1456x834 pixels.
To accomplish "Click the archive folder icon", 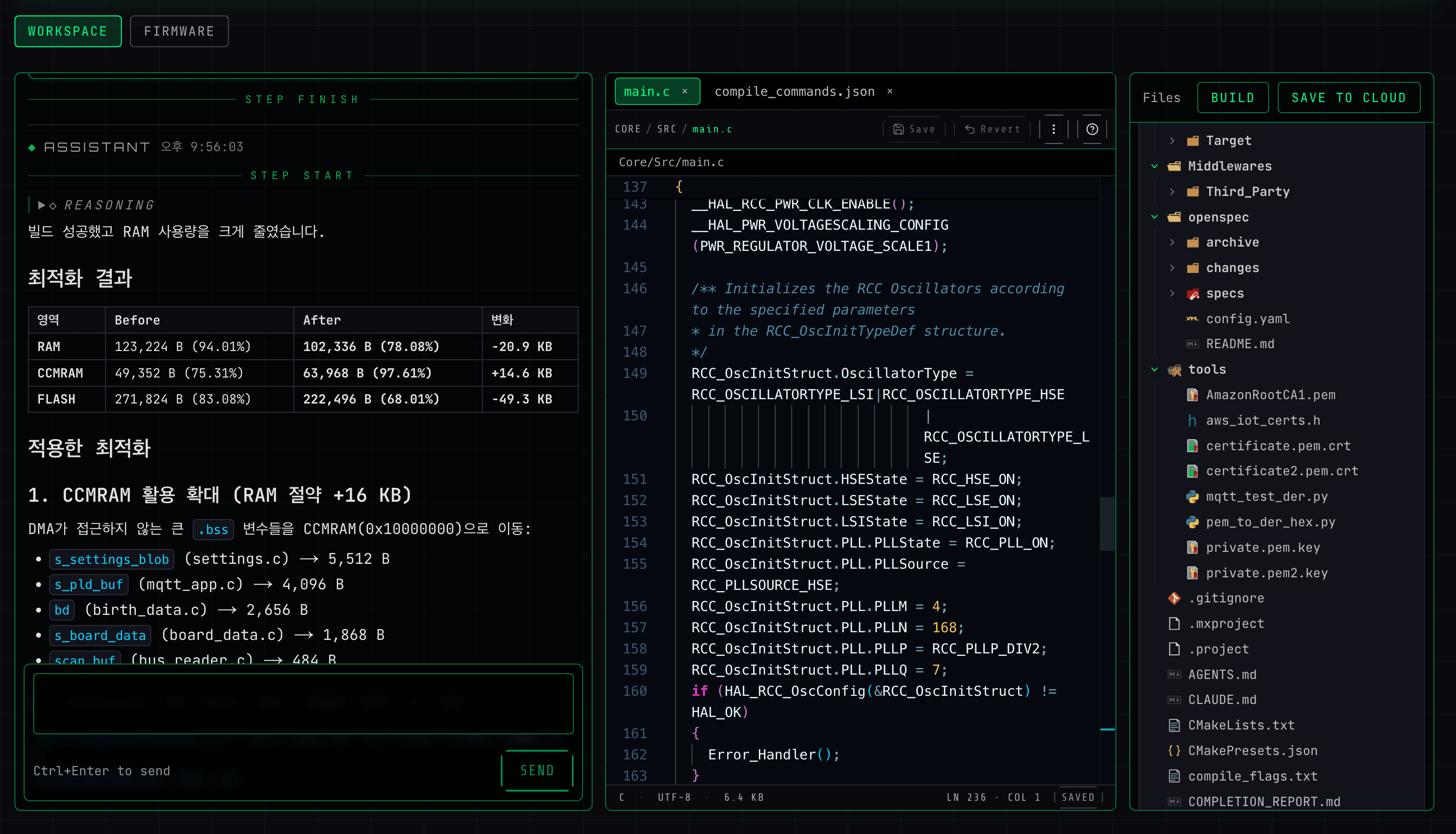I will point(1193,243).
